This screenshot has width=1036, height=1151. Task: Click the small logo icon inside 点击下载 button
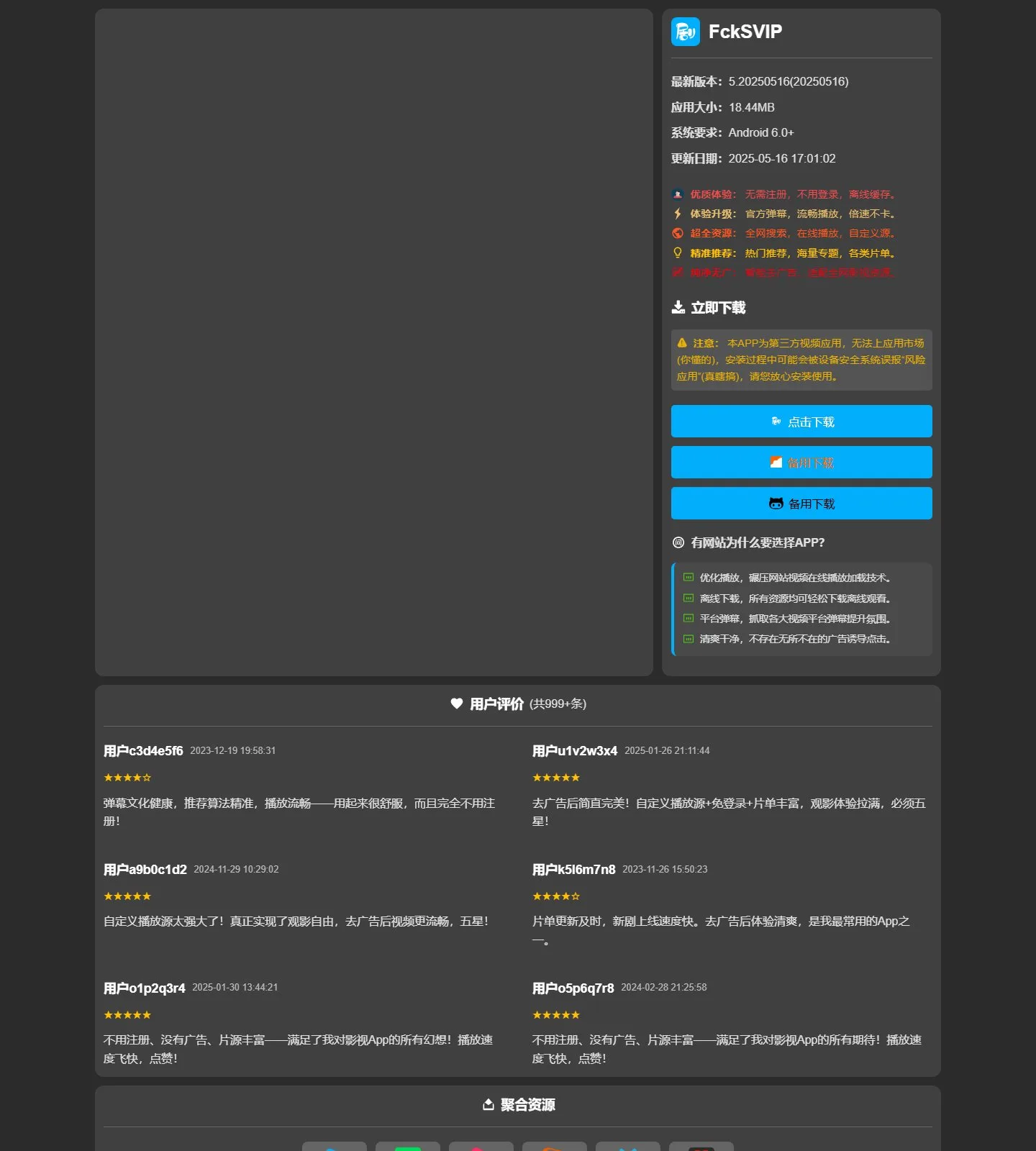click(776, 422)
